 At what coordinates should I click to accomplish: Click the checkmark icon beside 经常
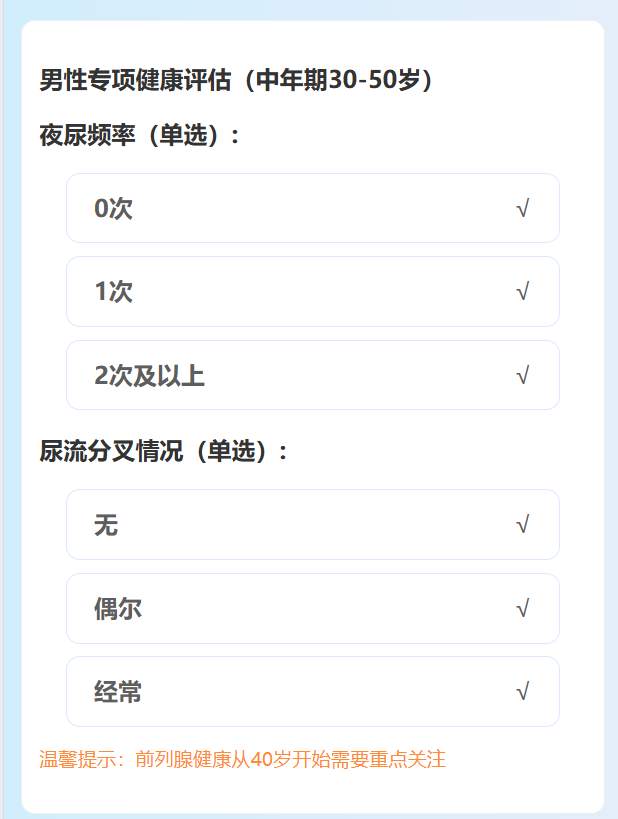coord(523,692)
